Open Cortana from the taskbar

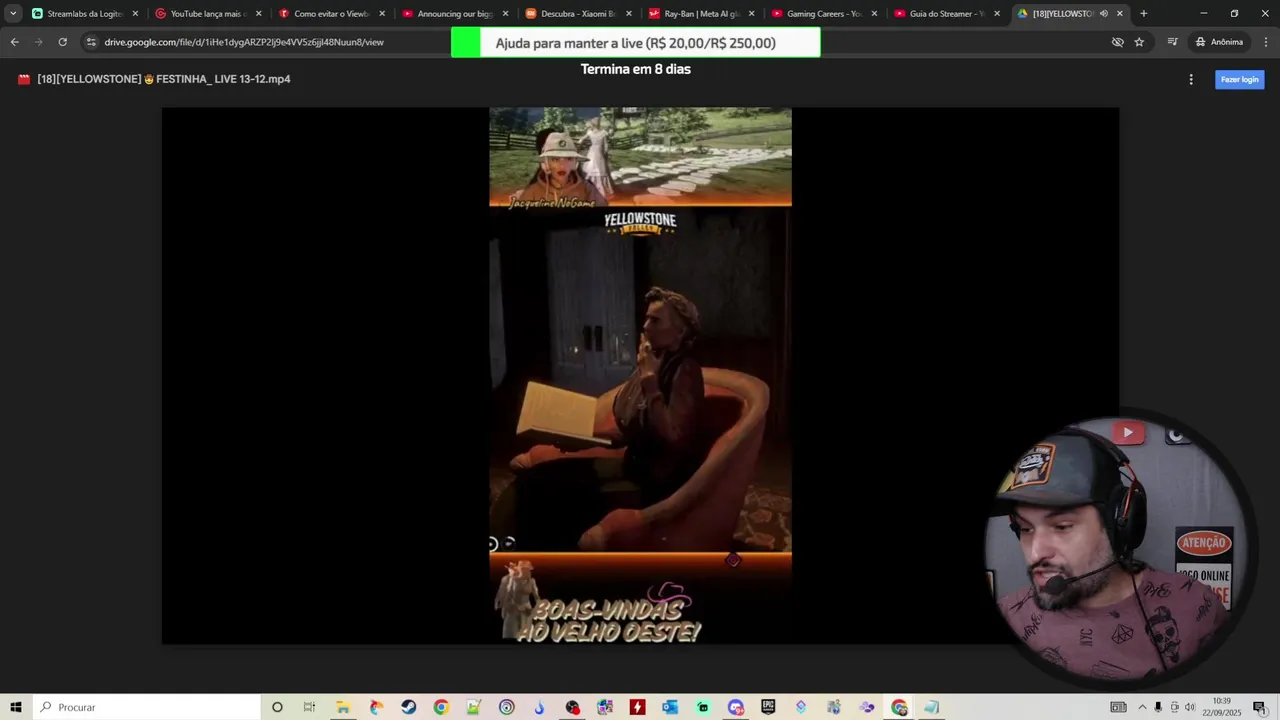tap(277, 707)
